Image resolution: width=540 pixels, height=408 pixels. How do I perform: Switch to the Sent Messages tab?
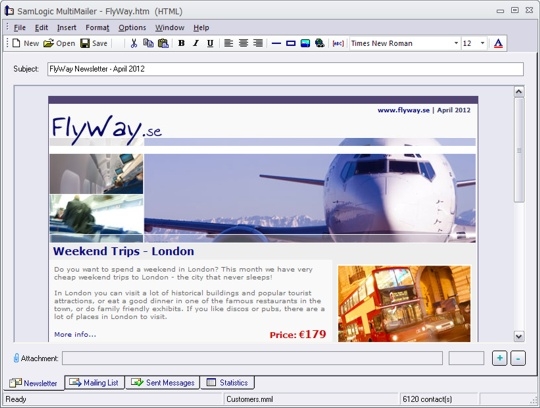click(163, 383)
